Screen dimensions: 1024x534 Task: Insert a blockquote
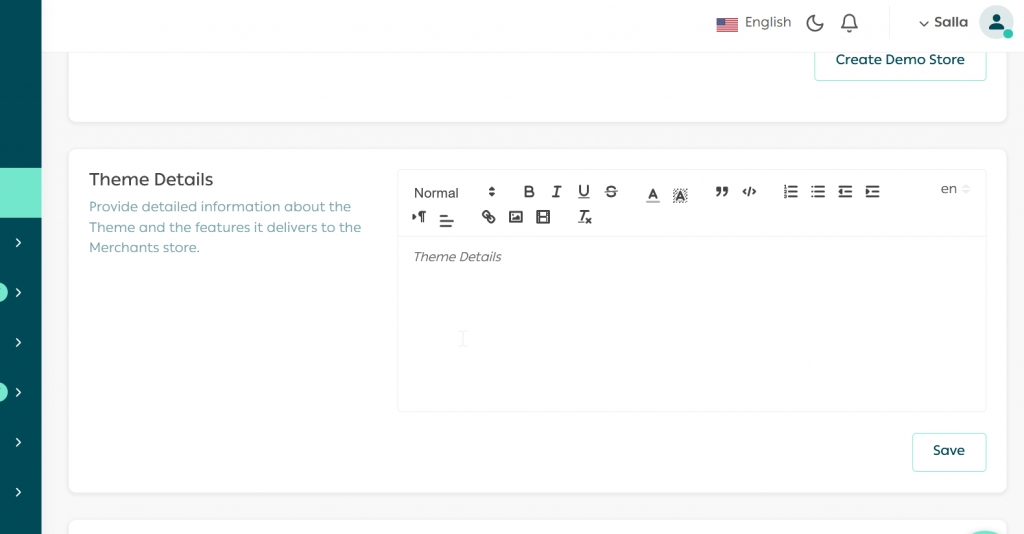pyautogui.click(x=722, y=192)
